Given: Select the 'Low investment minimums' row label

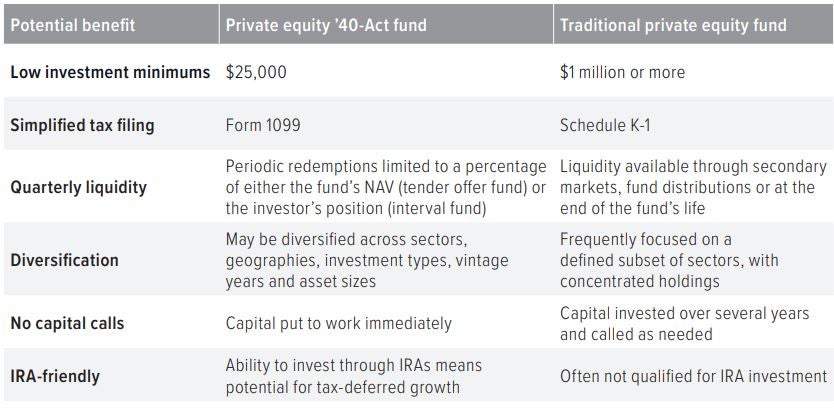Looking at the screenshot, I should coord(110,72).
